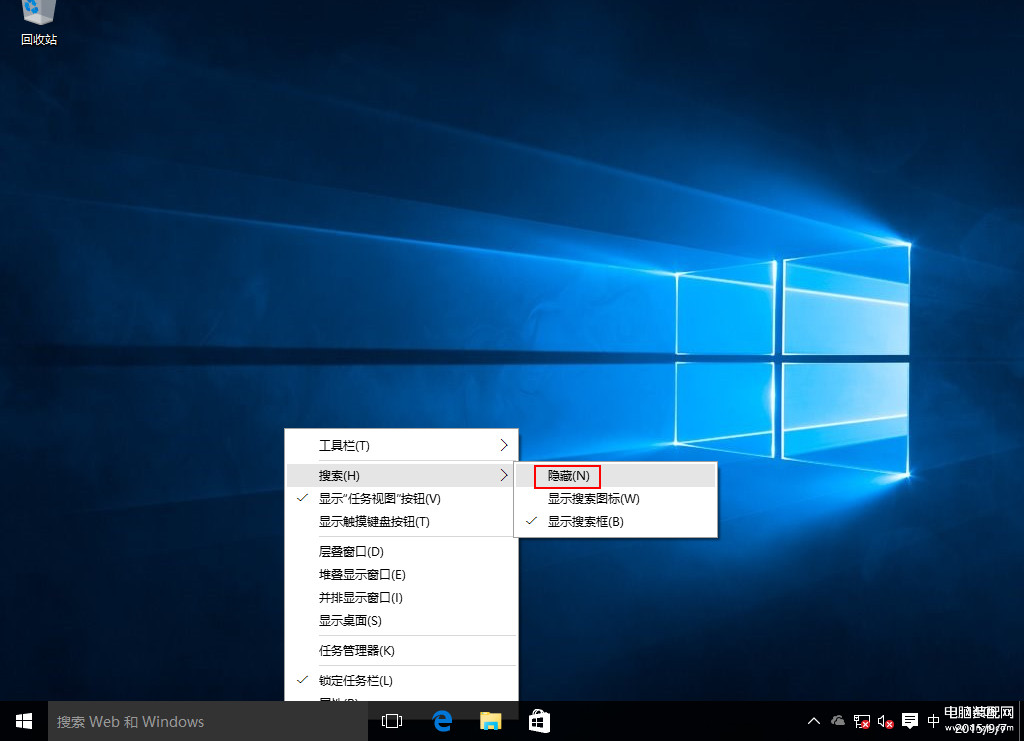Select 显示搜索图标(W) option

(616, 499)
